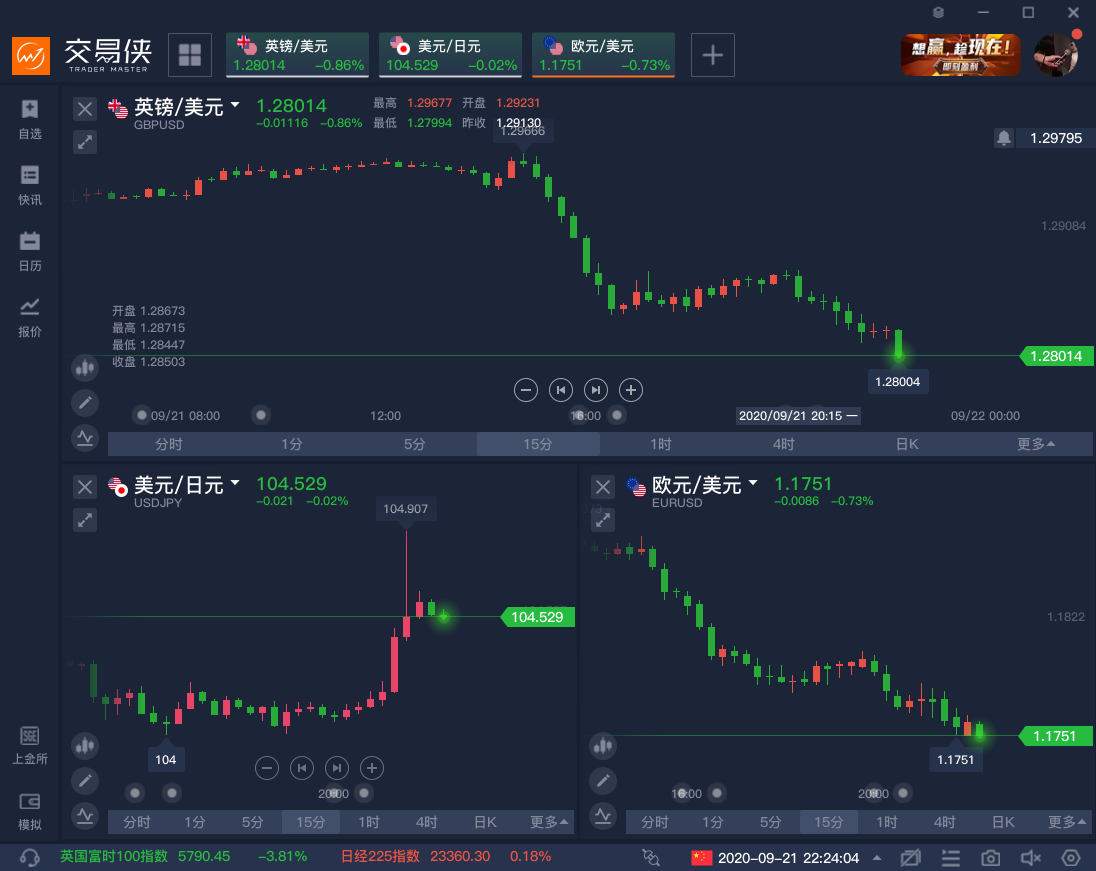Open the user profile avatar
Screen dimensions: 1096x871
point(1055,55)
